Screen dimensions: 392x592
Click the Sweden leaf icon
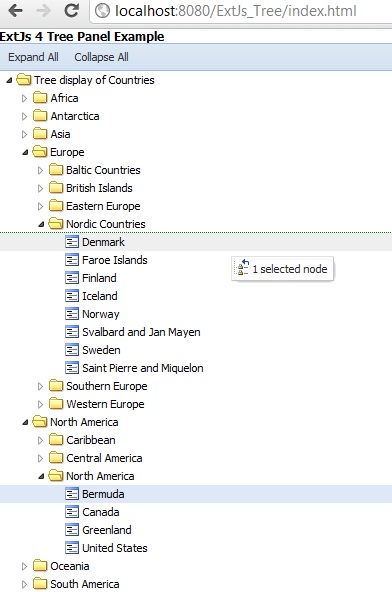tap(72, 350)
